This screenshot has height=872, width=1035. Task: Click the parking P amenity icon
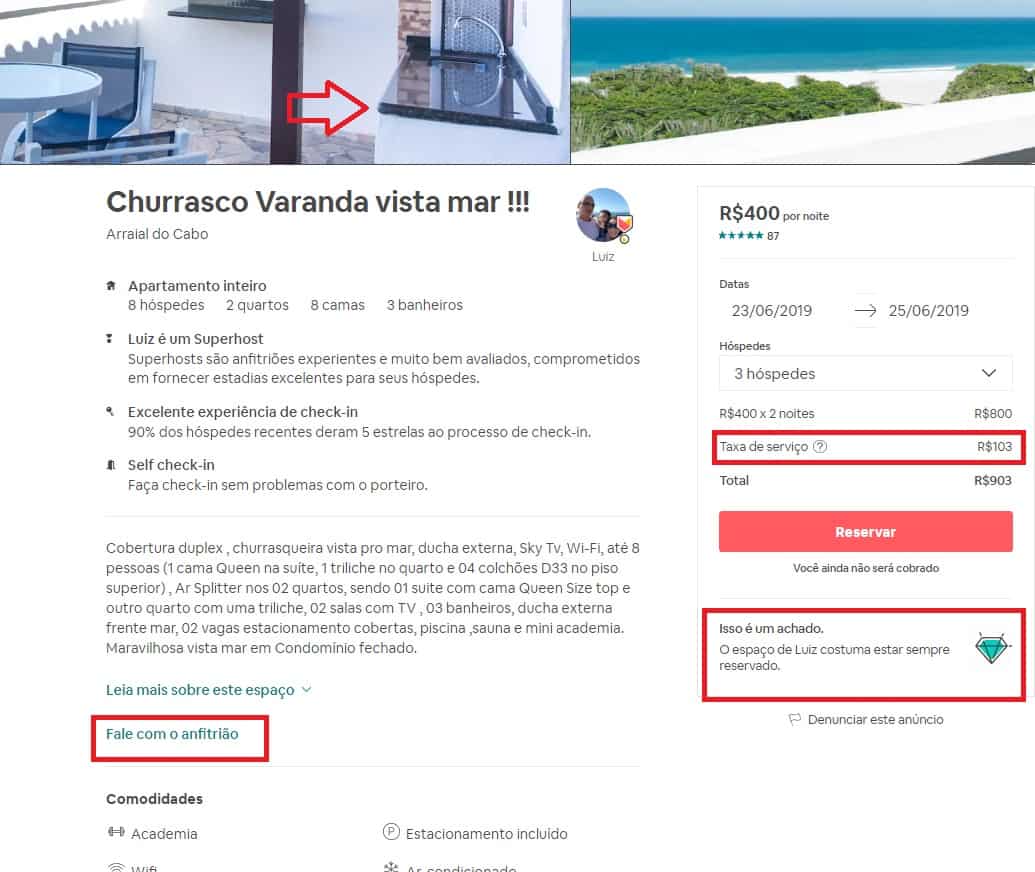click(x=391, y=832)
